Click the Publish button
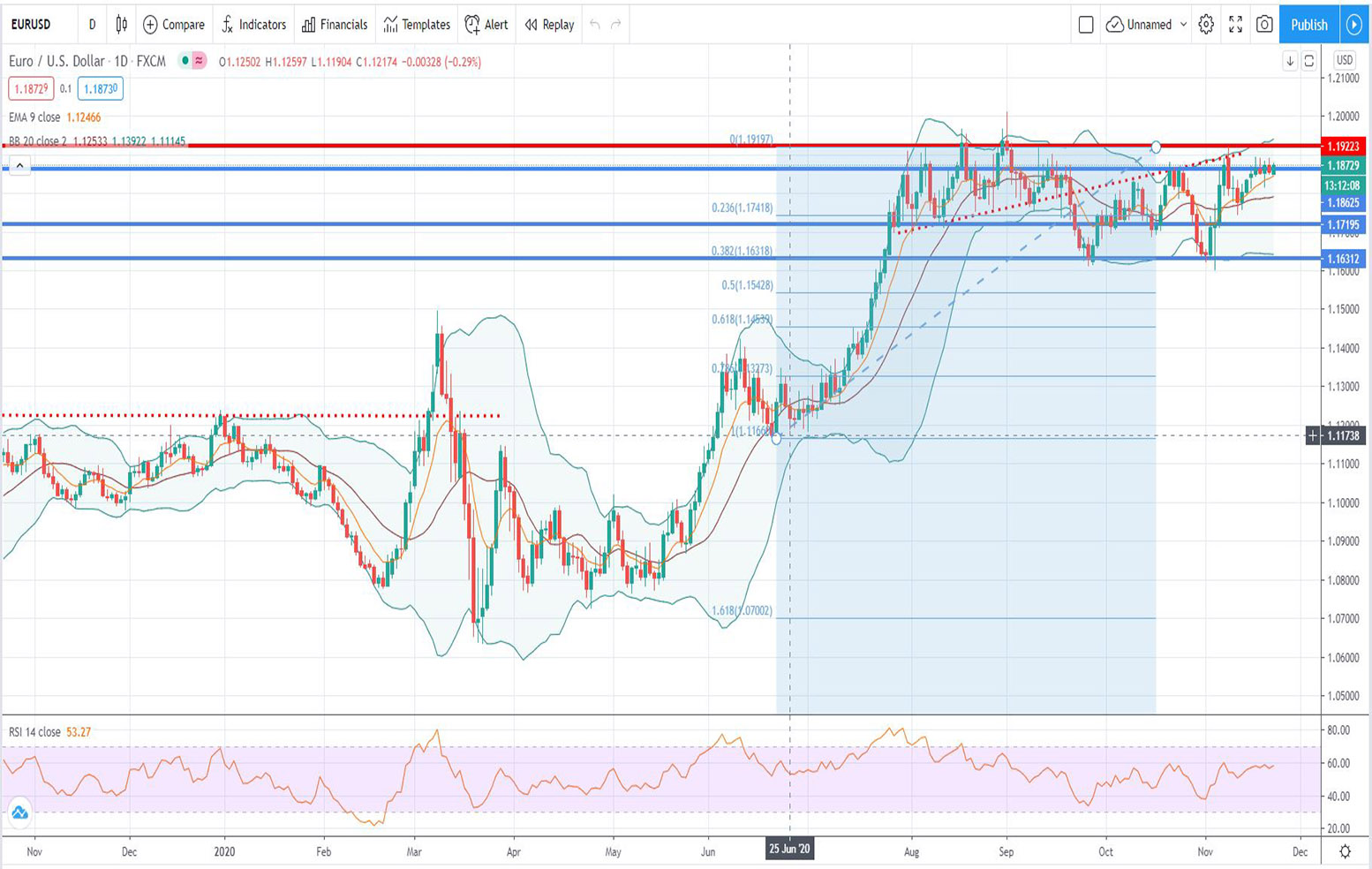The width and height of the screenshot is (1372, 869). (x=1308, y=25)
